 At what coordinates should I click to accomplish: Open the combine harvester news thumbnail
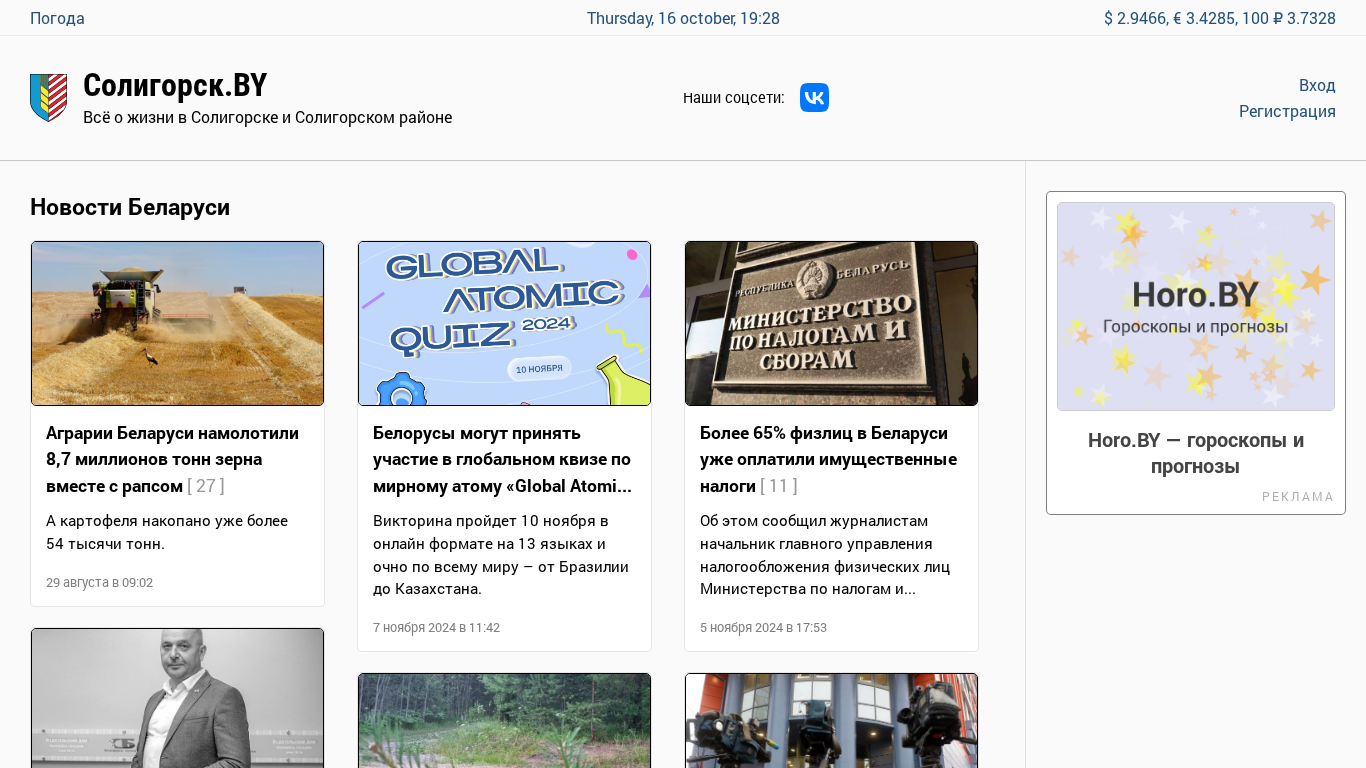(177, 323)
